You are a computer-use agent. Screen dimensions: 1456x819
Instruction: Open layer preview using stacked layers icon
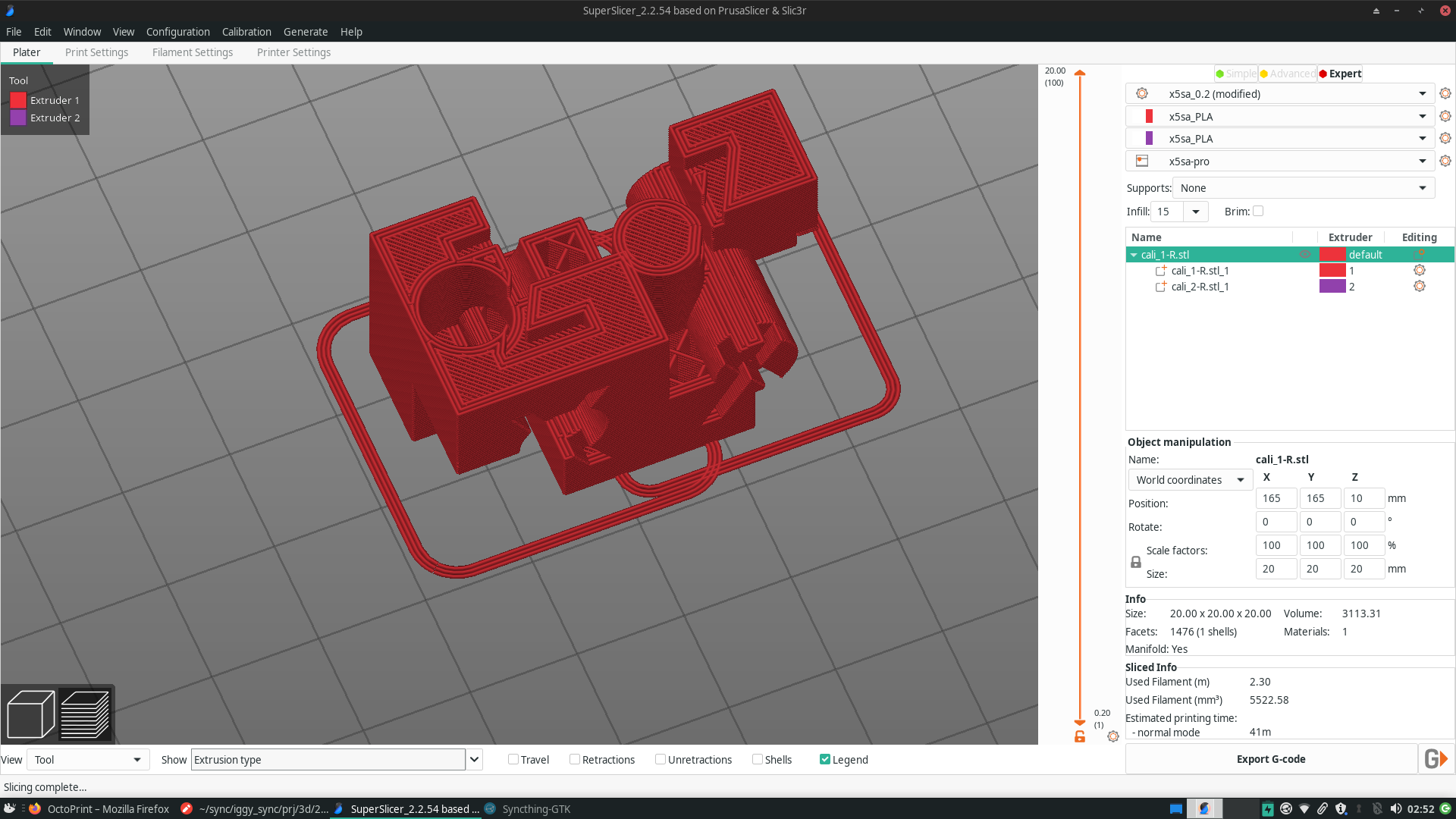[x=85, y=714]
